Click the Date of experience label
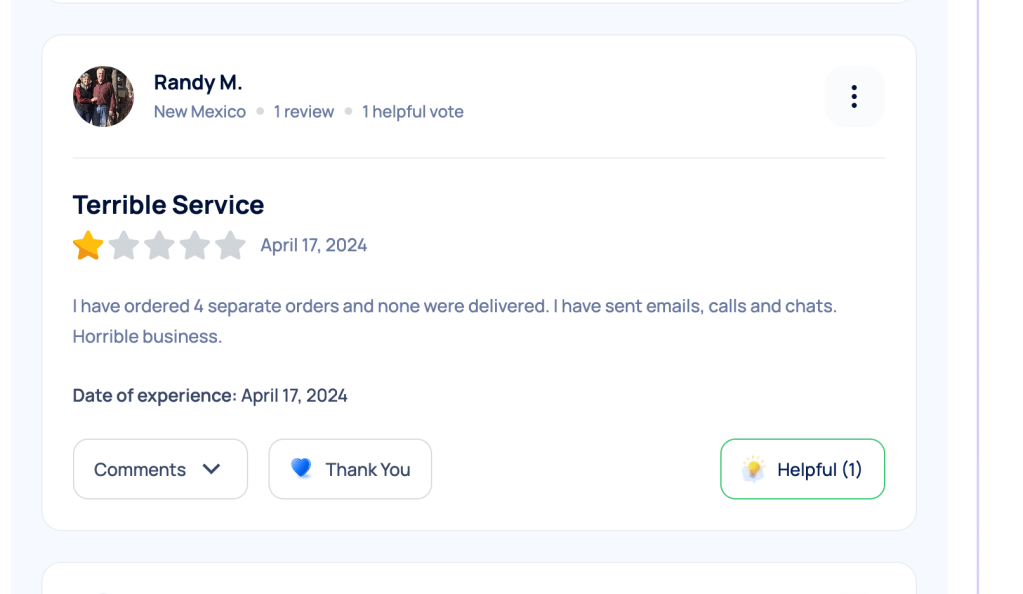This screenshot has height=594, width=1023. tap(154, 395)
